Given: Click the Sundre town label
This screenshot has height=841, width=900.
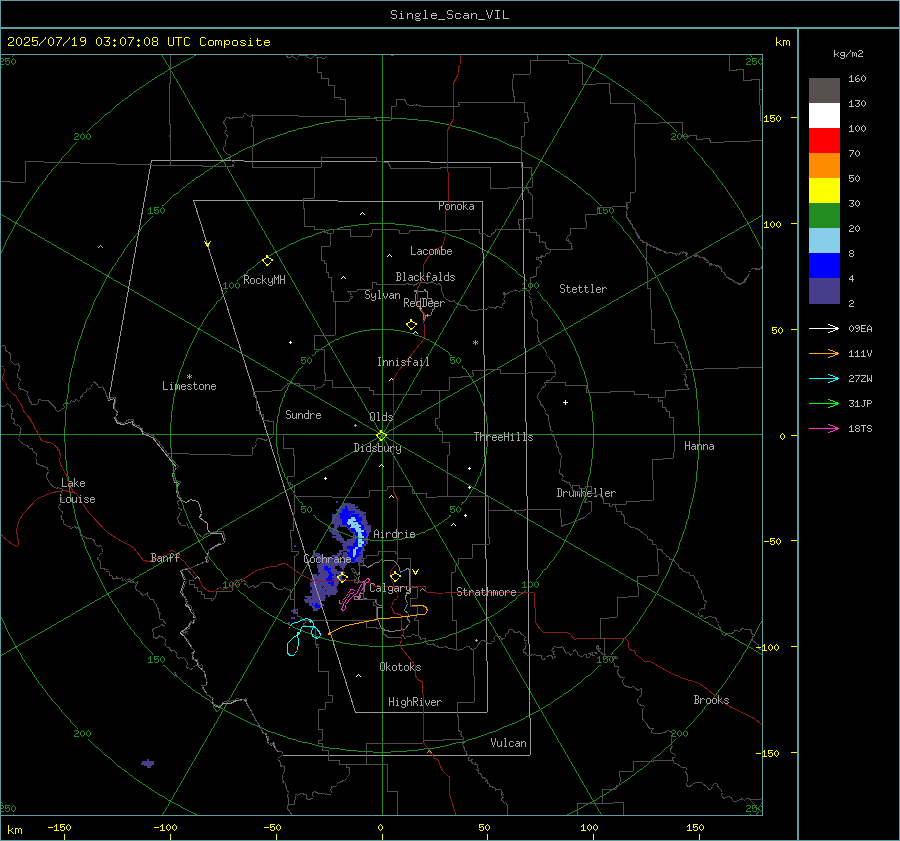Looking at the screenshot, I should [303, 414].
